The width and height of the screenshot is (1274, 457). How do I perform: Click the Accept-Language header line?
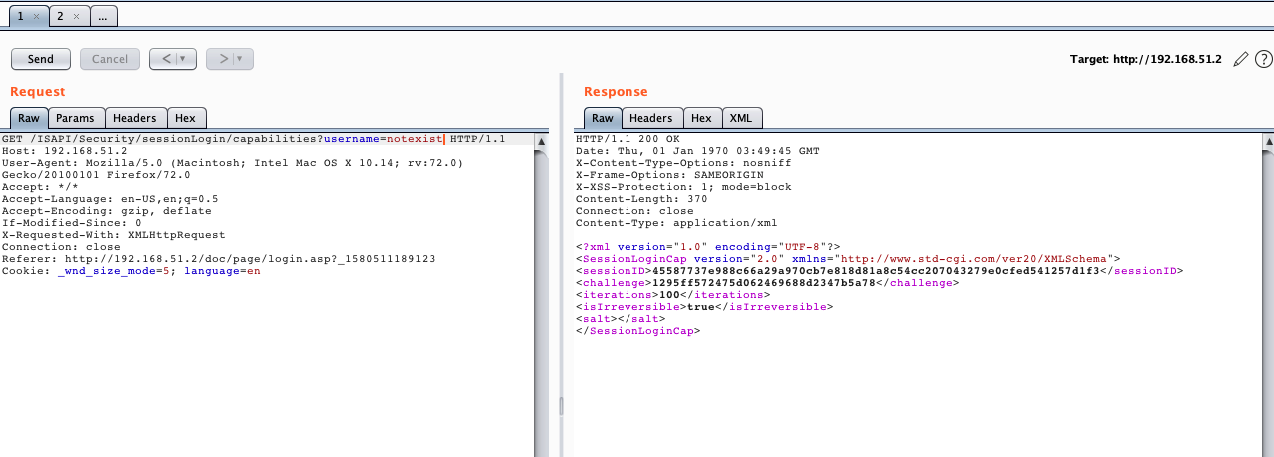click(110, 198)
